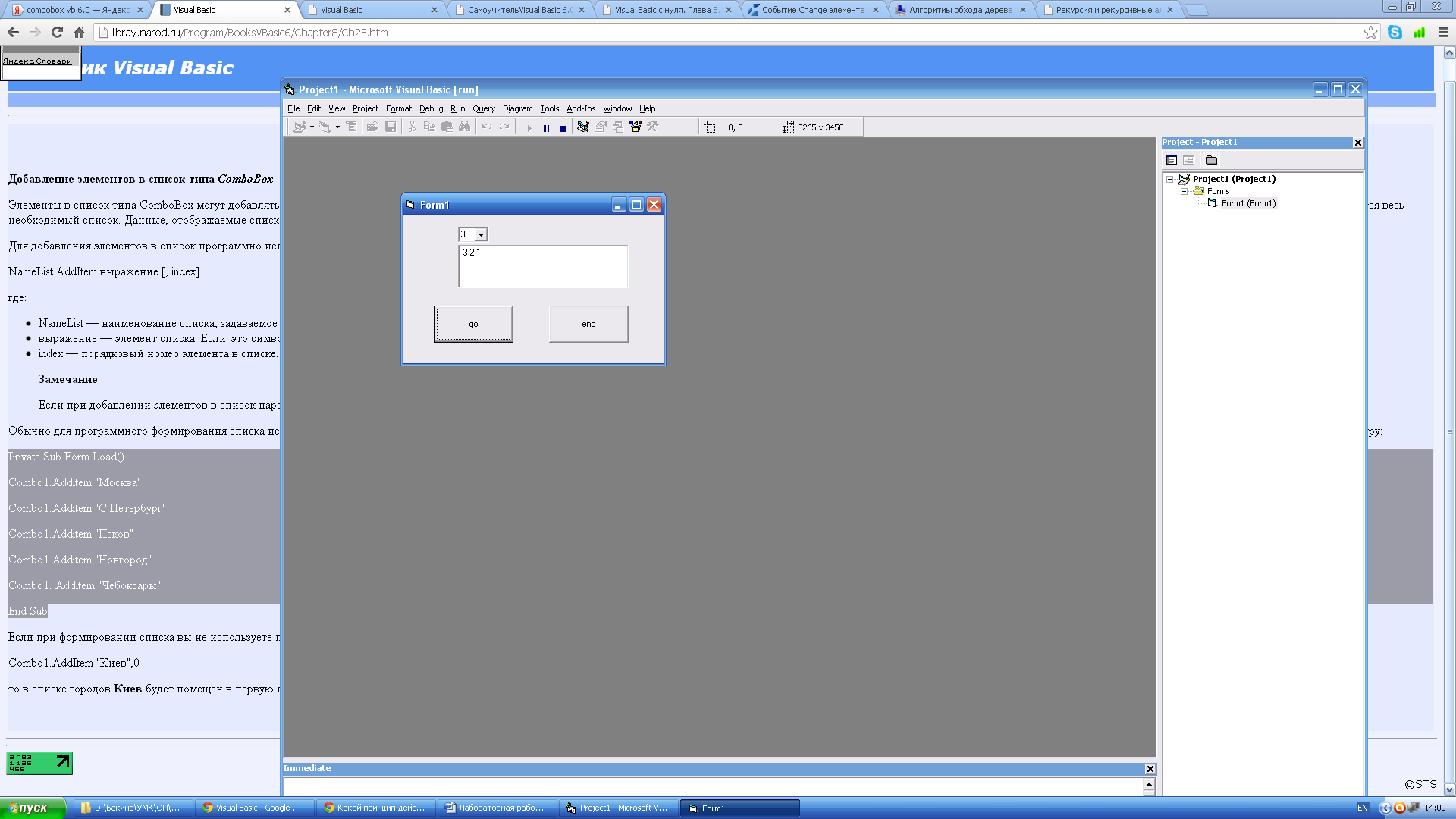Viewport: 1456px width, 819px height.
Task: Click the go button in Form1
Action: coord(473,324)
